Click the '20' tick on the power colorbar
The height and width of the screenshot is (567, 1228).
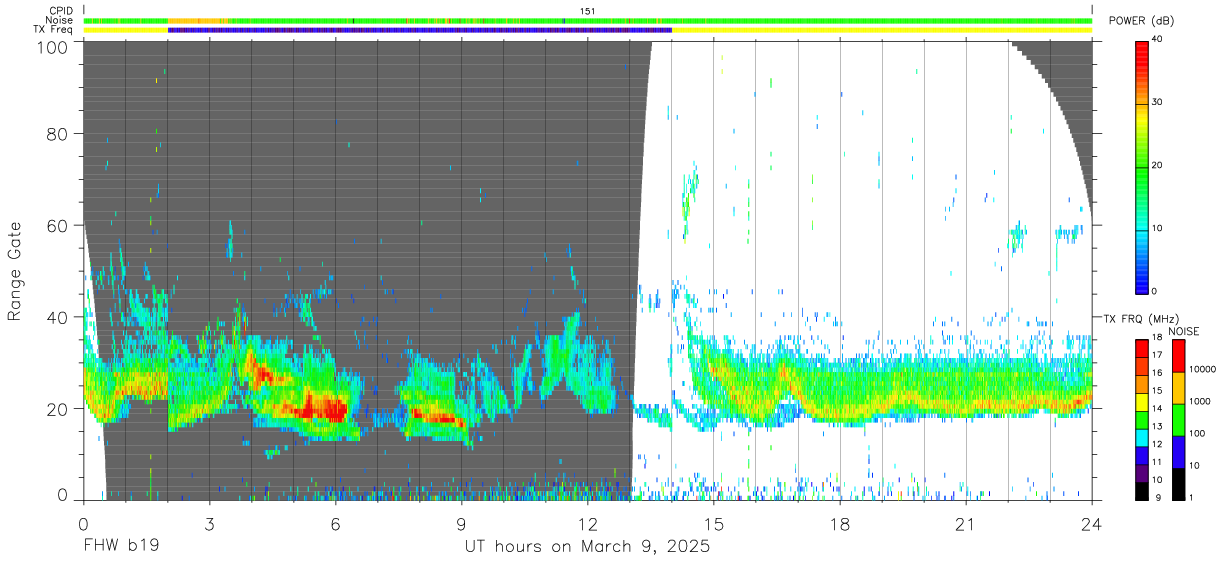tap(1159, 166)
